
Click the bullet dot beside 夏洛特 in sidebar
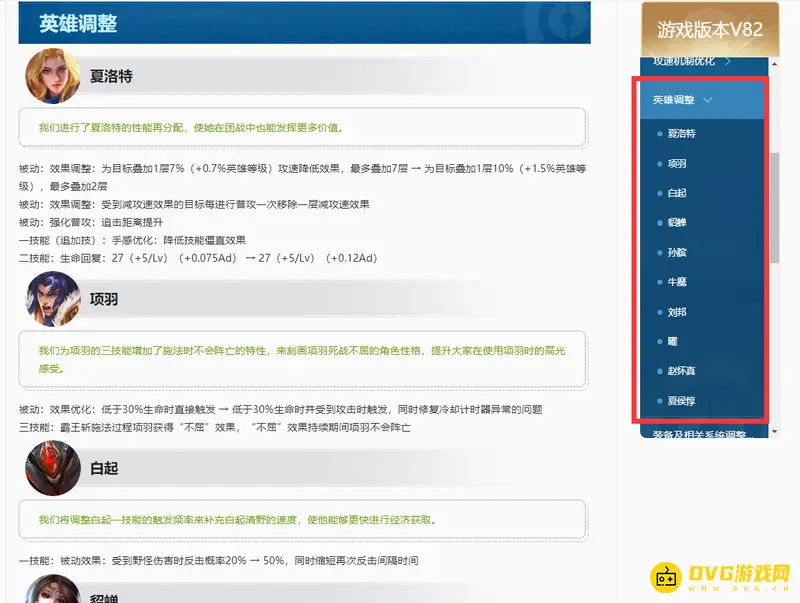coord(659,133)
